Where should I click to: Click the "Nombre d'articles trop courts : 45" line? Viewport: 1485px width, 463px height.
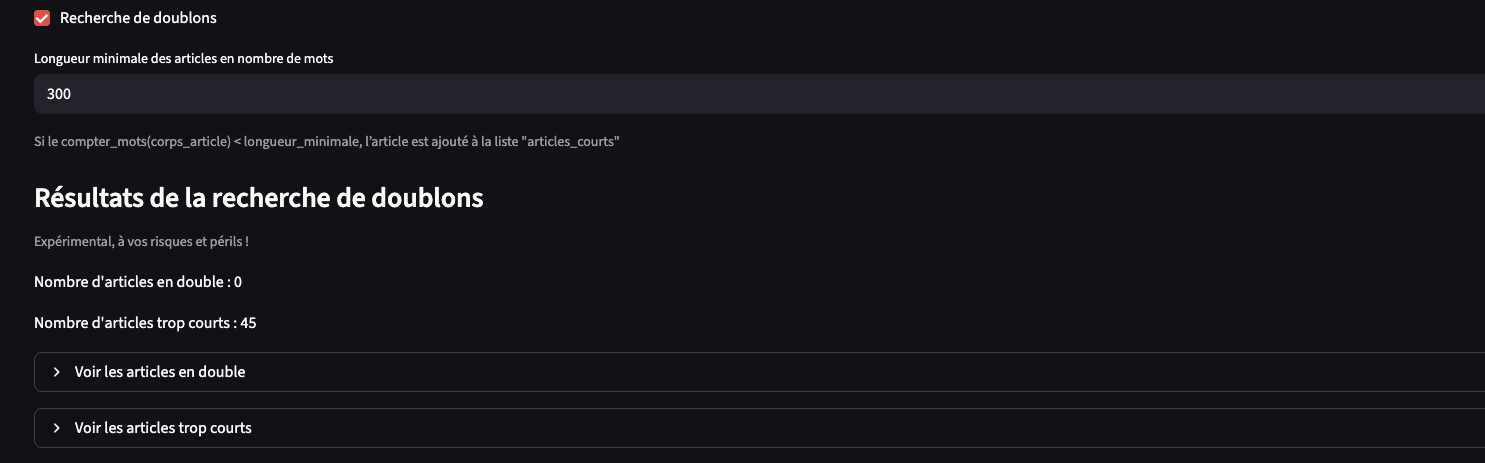(146, 323)
